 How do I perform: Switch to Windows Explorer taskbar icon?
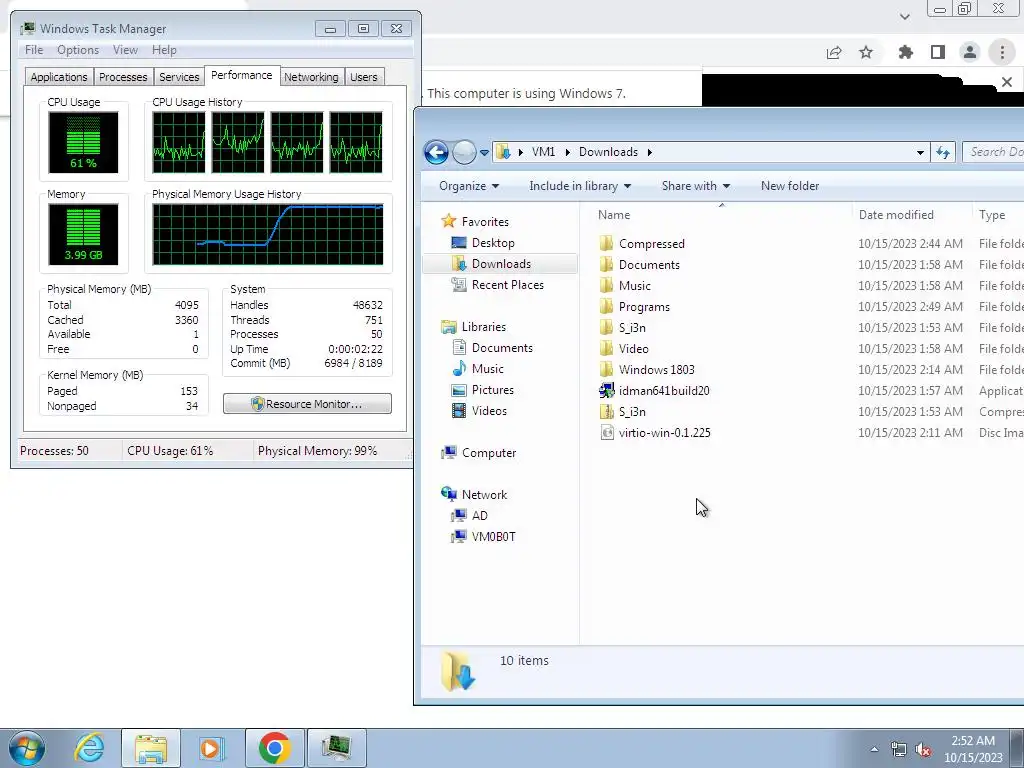click(x=151, y=748)
